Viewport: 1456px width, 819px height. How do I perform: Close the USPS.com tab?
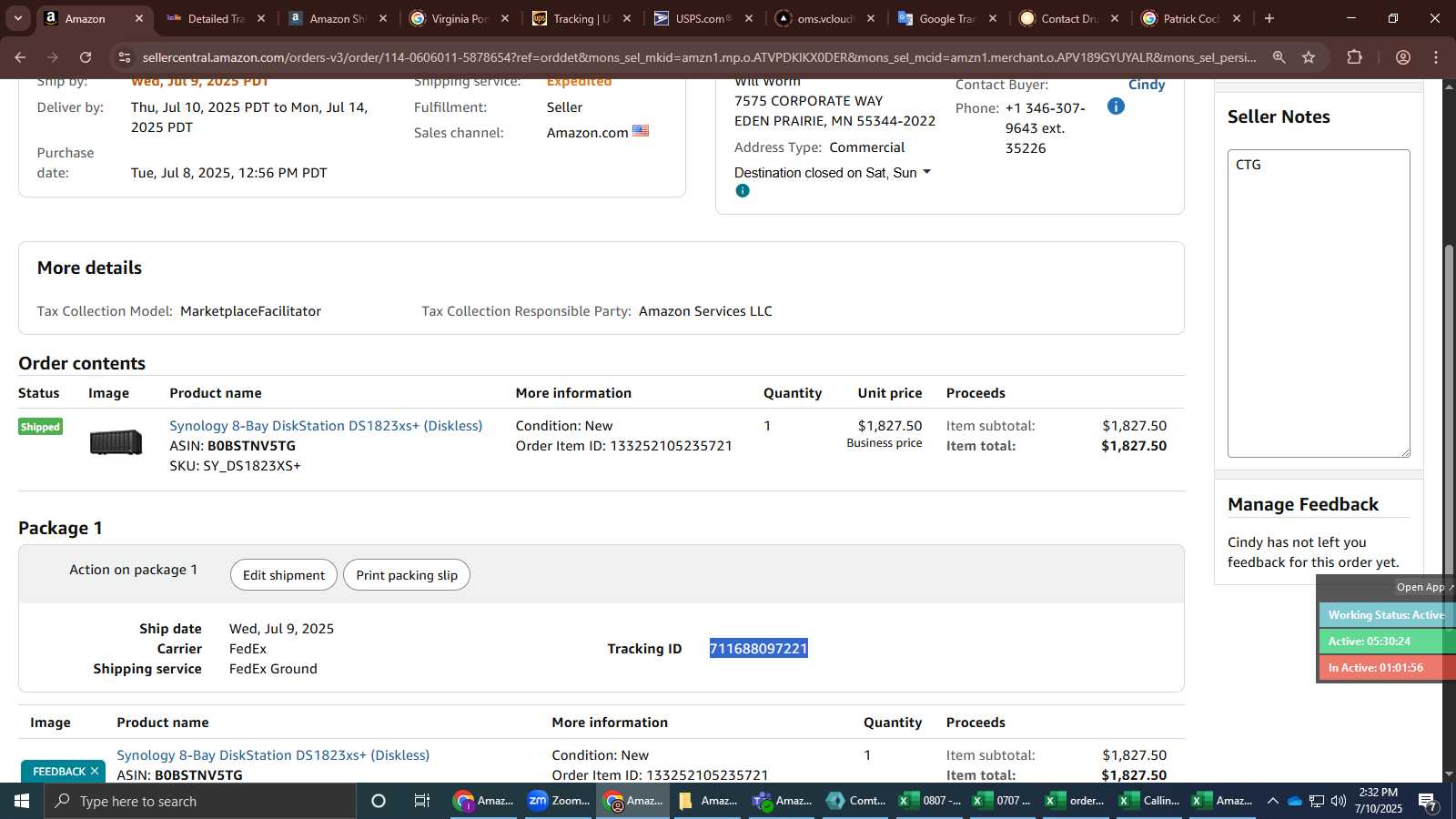coord(749,18)
